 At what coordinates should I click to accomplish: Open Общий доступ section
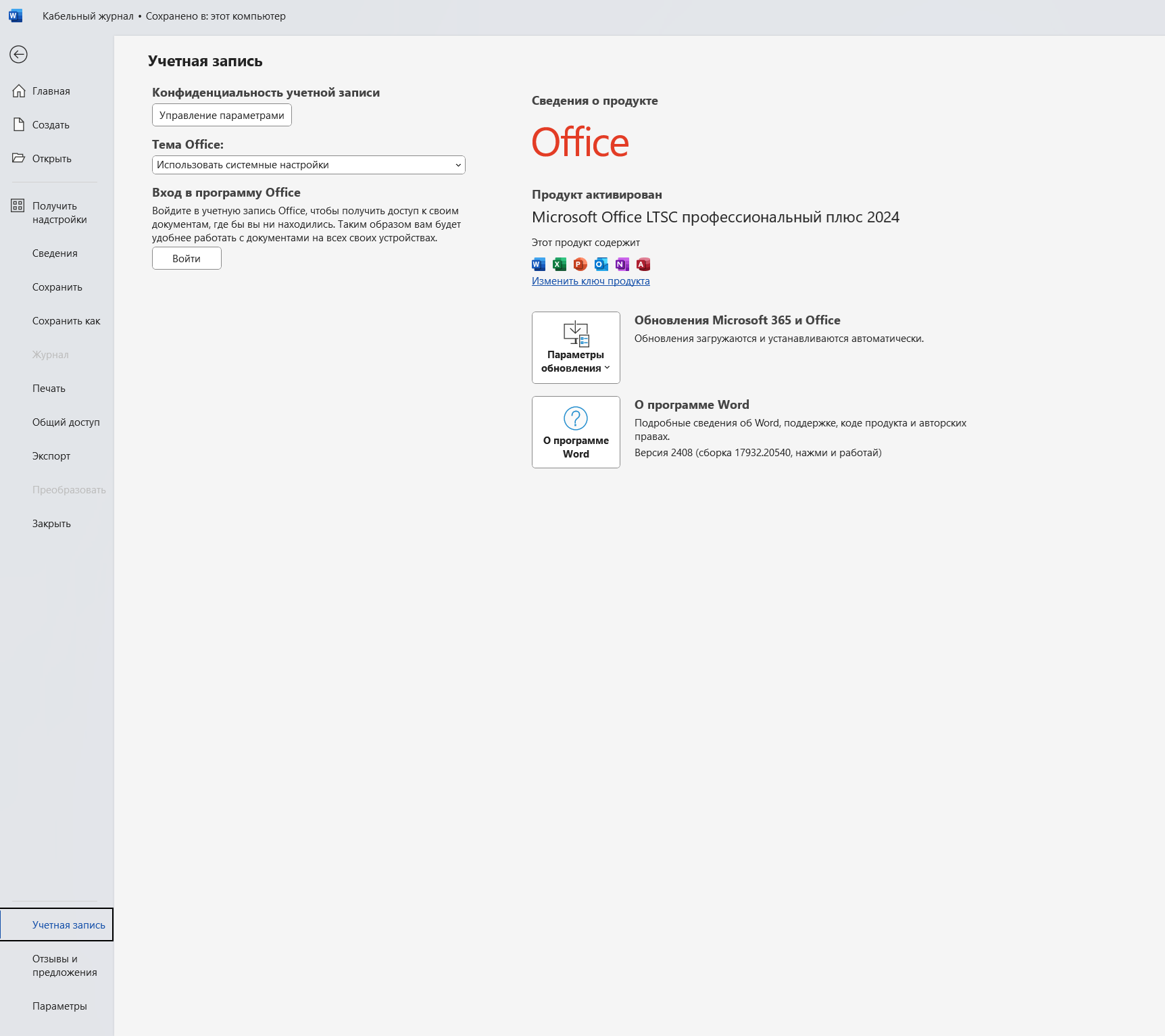pyautogui.click(x=57, y=422)
